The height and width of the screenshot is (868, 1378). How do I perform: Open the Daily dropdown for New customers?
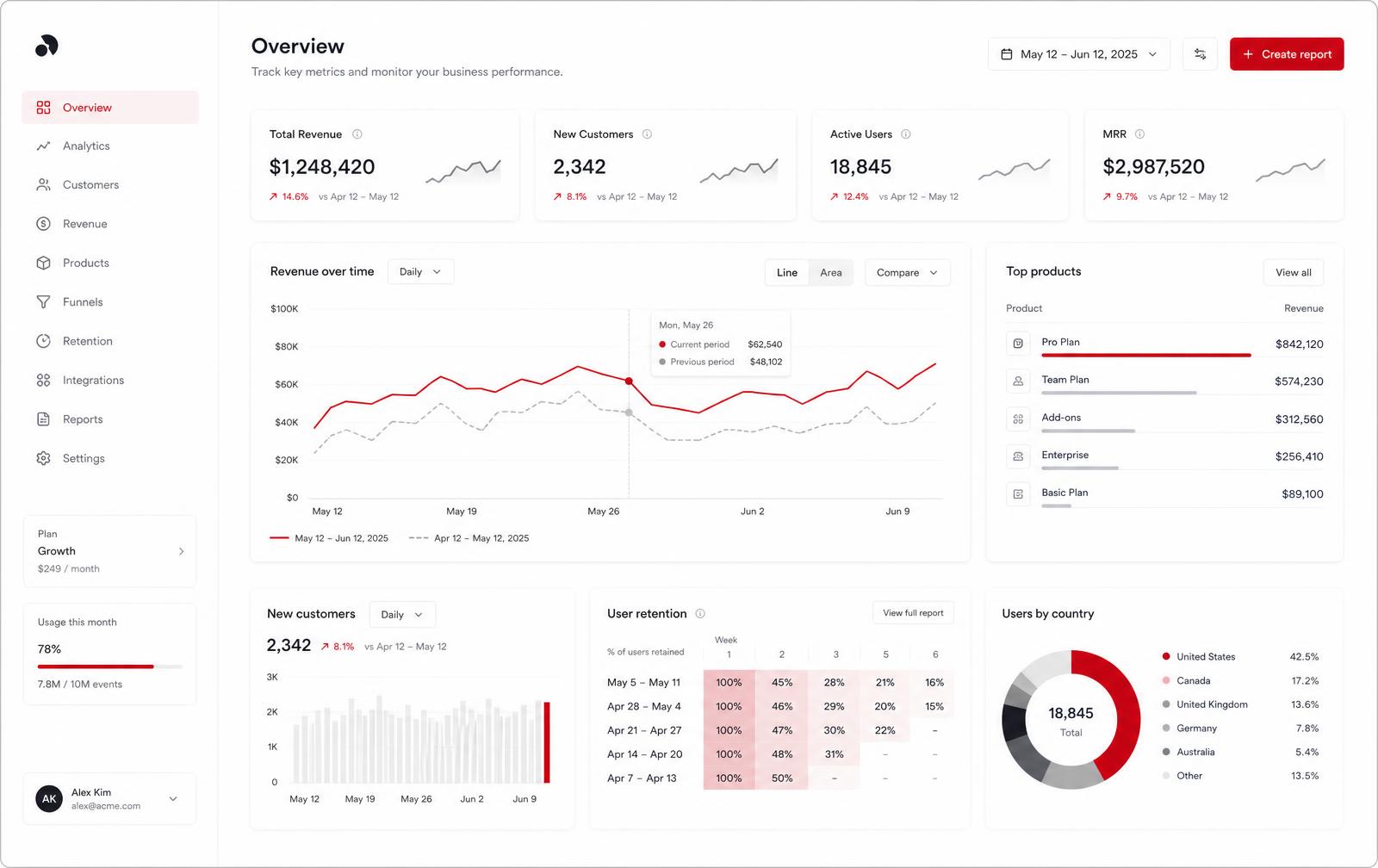click(402, 615)
